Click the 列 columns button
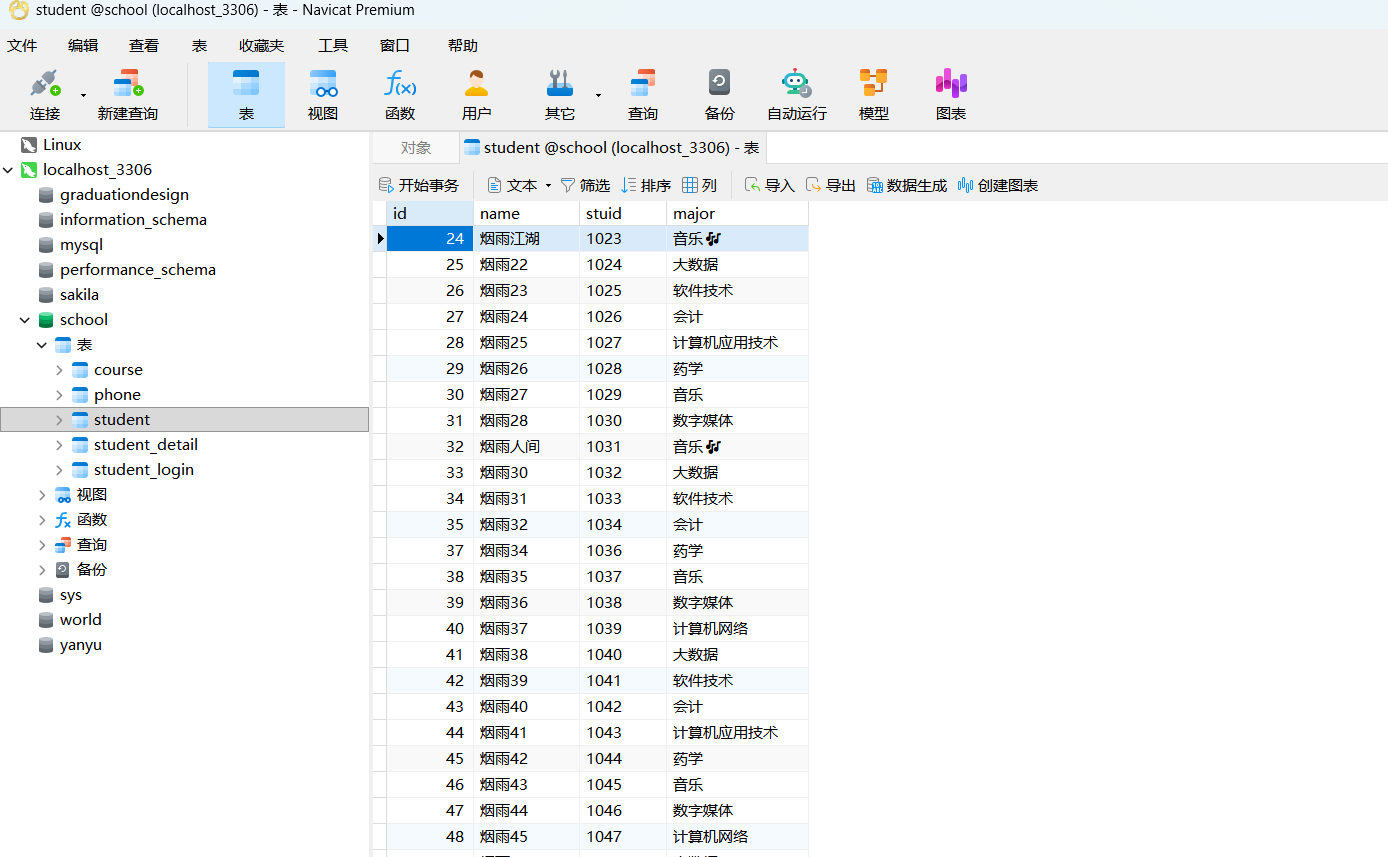 [700, 185]
